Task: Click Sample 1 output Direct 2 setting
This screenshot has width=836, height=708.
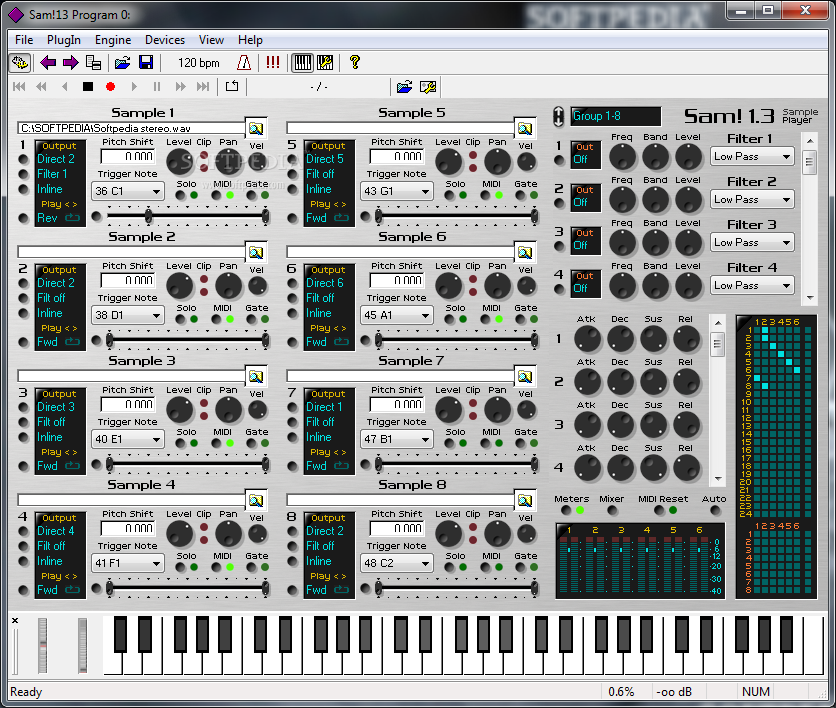Action: [56, 159]
